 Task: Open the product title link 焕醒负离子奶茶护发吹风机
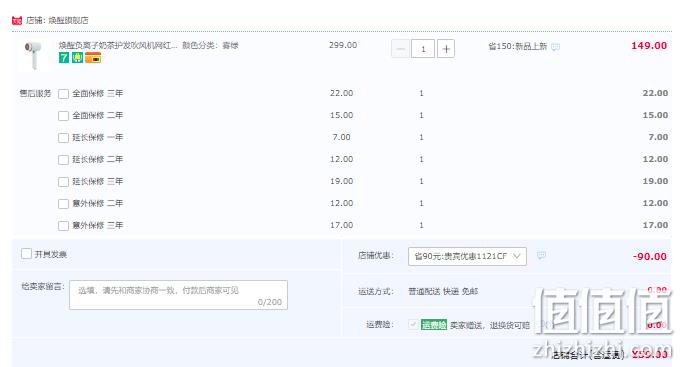point(118,45)
